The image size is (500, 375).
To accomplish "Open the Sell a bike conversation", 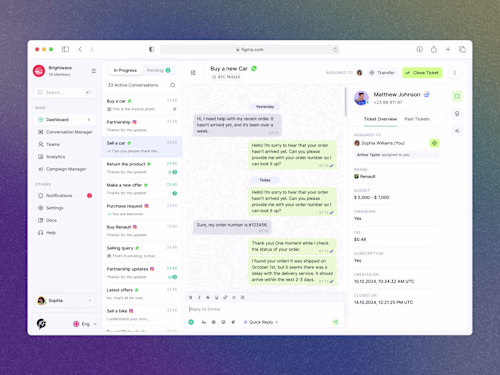I will click(x=142, y=315).
